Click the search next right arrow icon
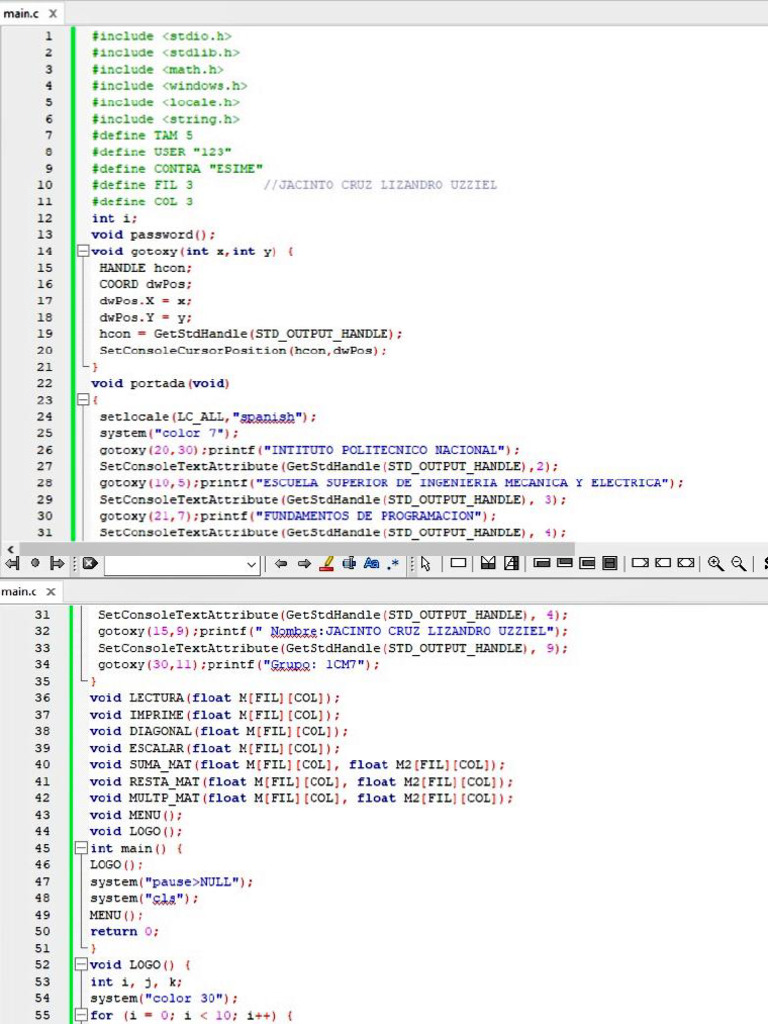The width and height of the screenshot is (768, 1024). point(303,564)
